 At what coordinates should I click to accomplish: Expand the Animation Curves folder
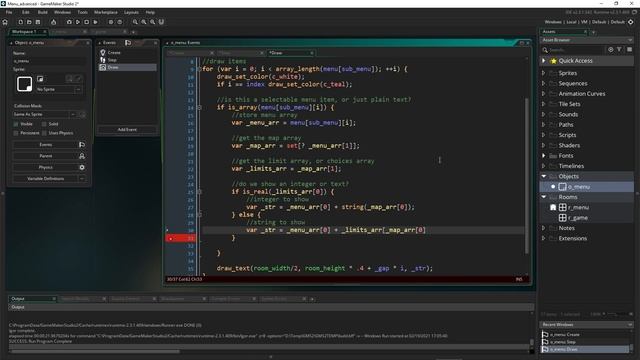[x=543, y=94]
